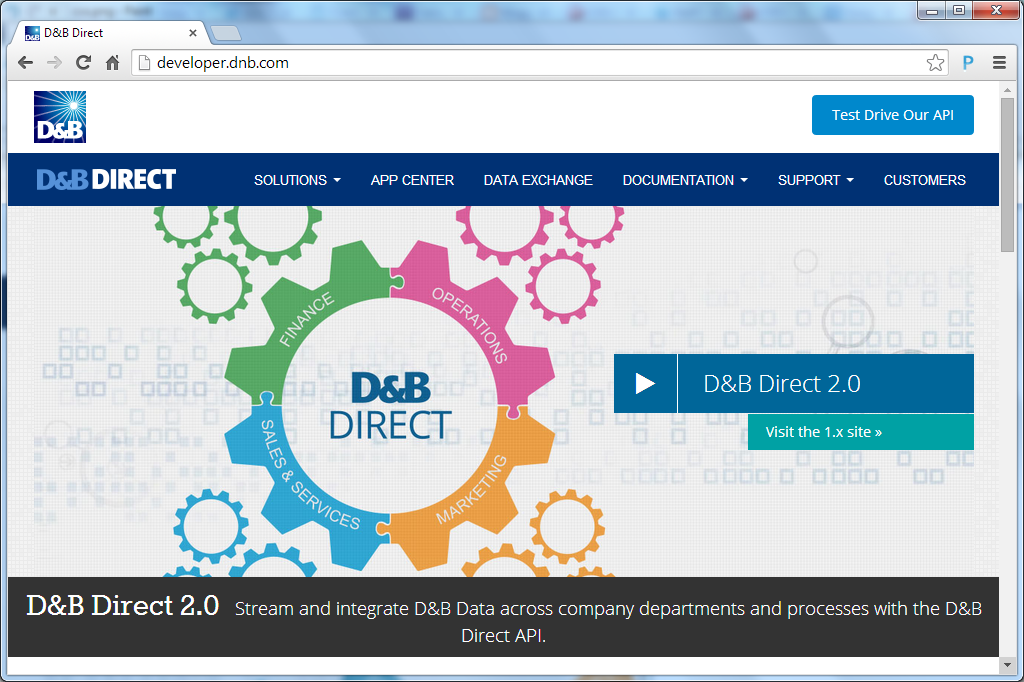Click the blue SALES & SERVICES gear segment

pos(309,476)
